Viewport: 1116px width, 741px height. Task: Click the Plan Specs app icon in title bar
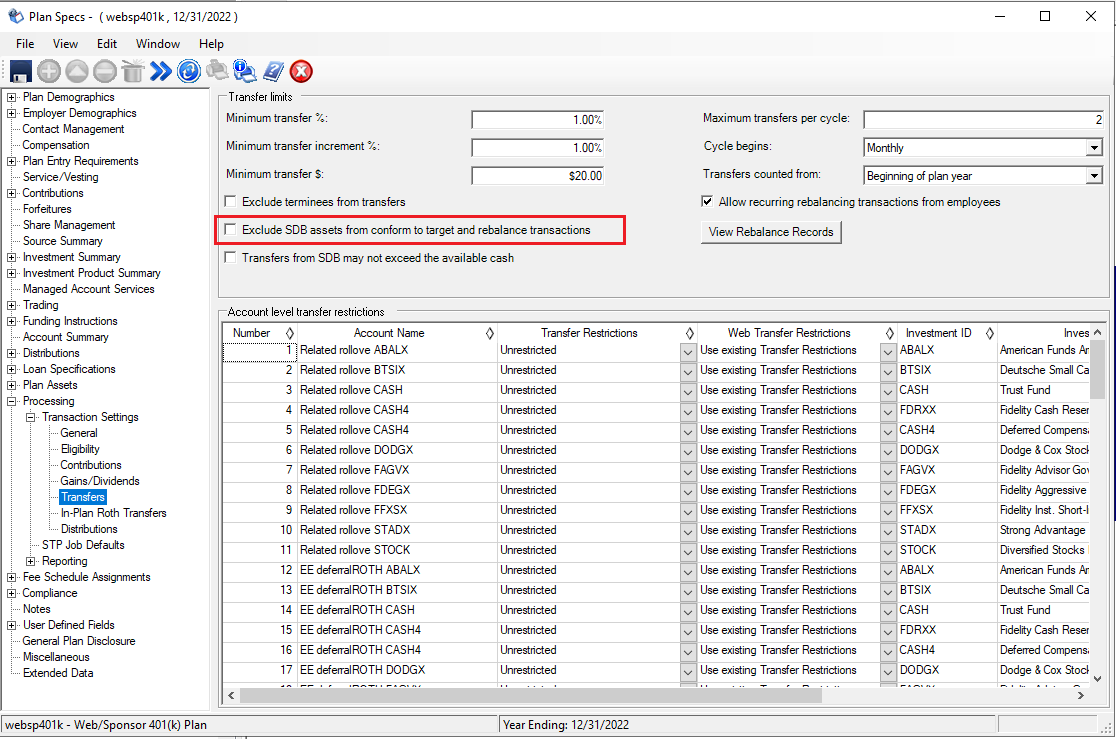16,16
